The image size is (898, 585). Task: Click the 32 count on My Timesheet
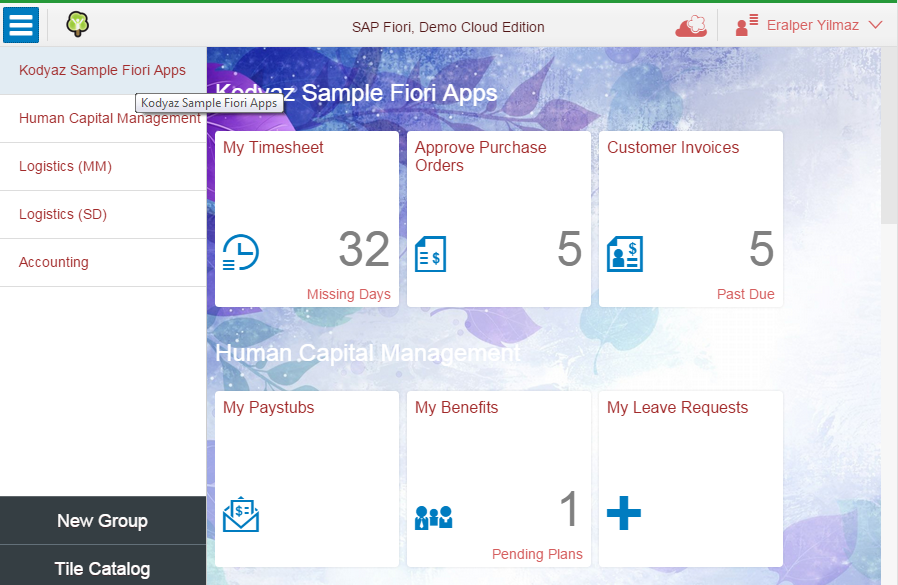(364, 249)
